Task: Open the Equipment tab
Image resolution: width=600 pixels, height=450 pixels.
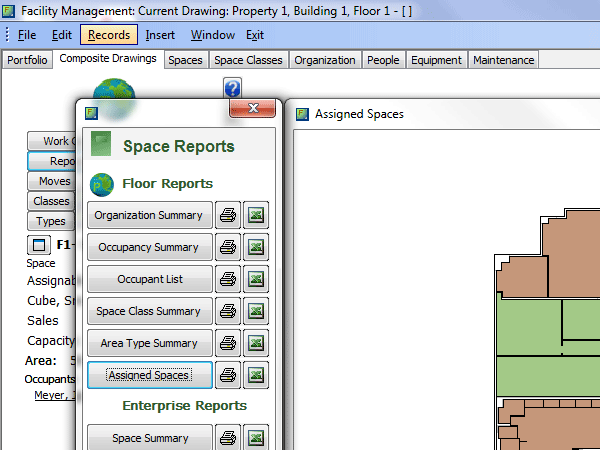Action: tap(436, 60)
